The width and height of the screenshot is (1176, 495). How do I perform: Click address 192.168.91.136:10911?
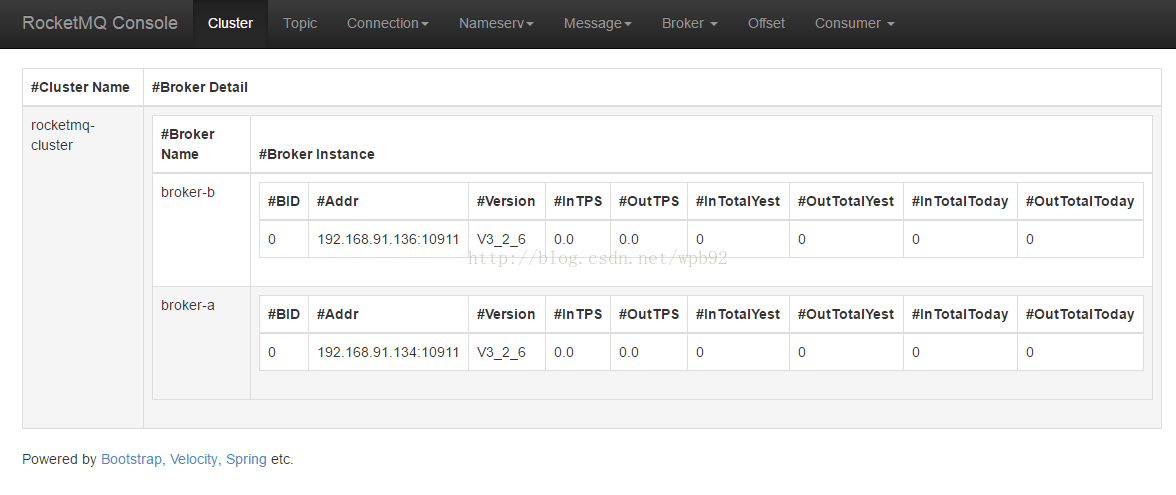click(x=388, y=239)
